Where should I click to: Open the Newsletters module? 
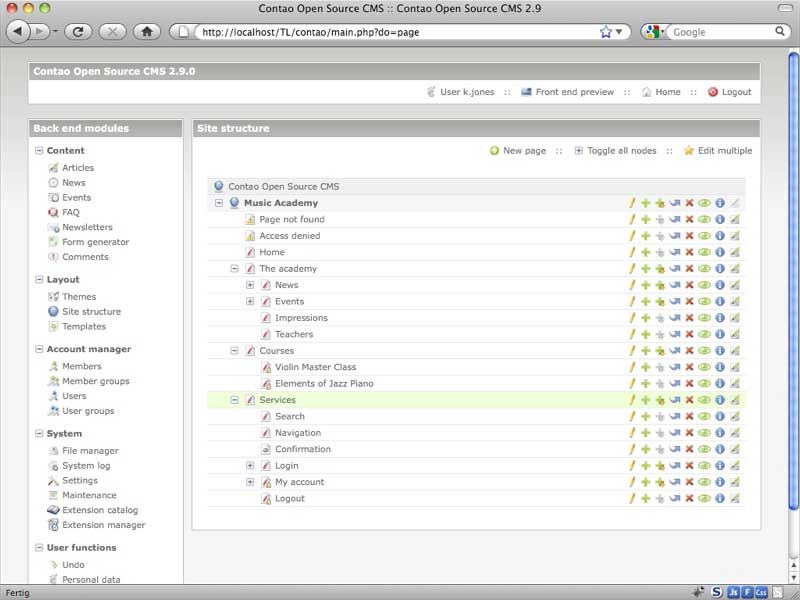pos(87,227)
